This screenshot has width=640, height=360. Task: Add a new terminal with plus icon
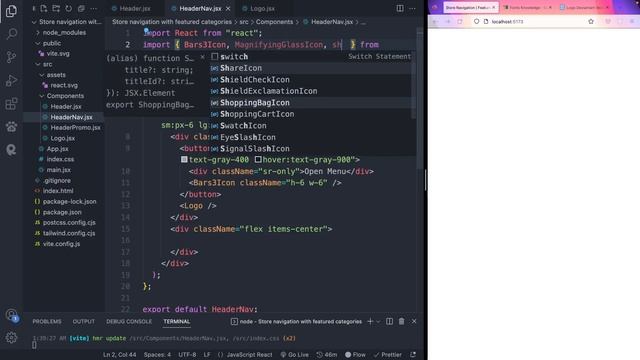pos(370,322)
